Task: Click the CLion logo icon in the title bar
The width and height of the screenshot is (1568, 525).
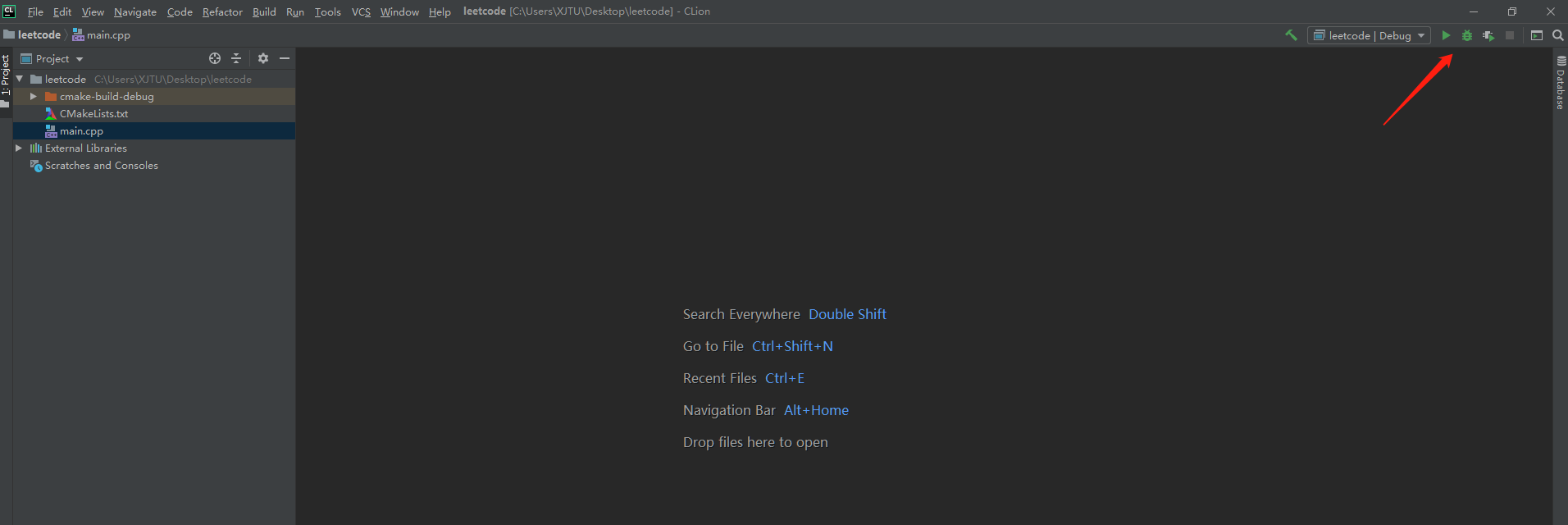Action: (9, 11)
